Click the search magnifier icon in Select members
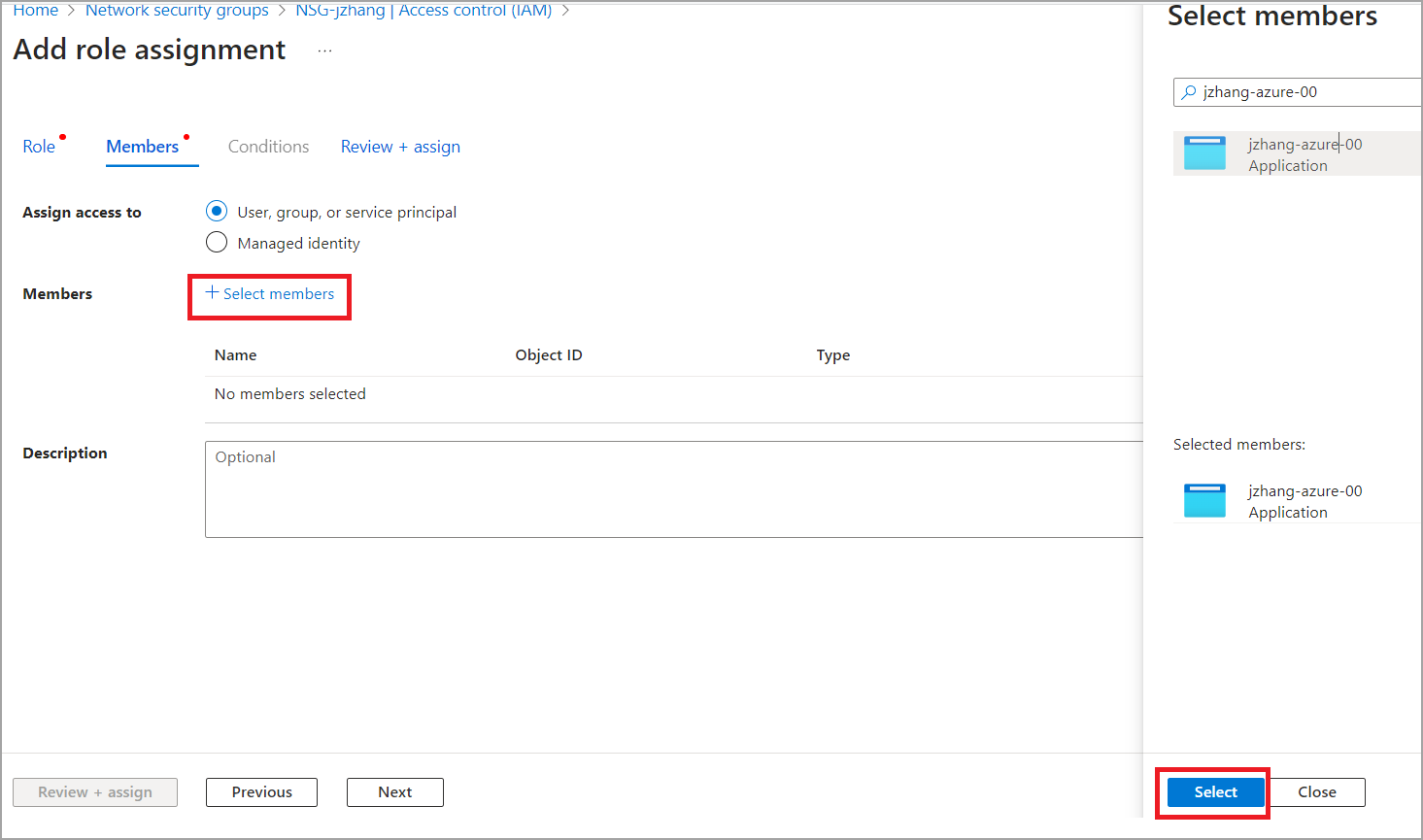The height and width of the screenshot is (840, 1423). coord(1188,92)
